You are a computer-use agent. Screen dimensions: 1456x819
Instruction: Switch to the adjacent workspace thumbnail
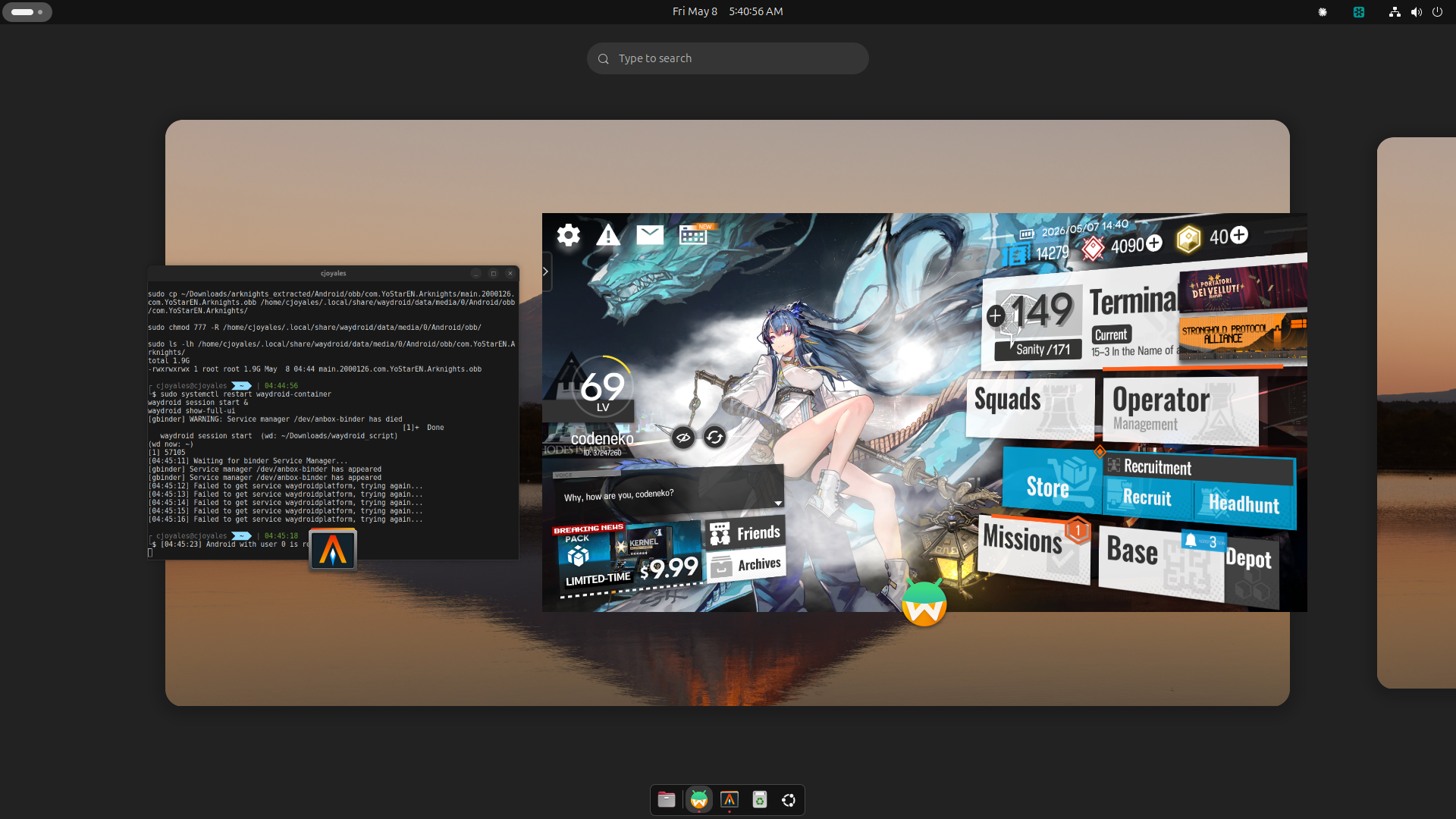point(1417,413)
